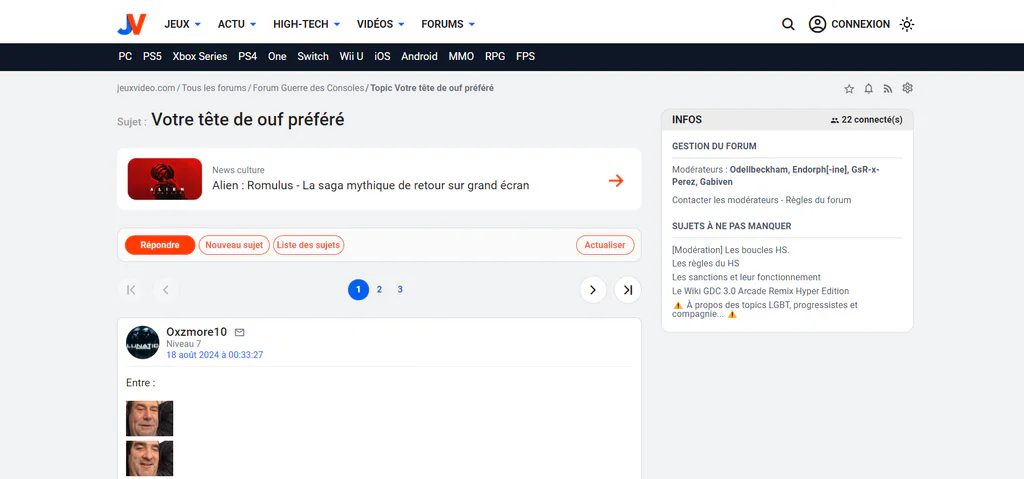Click CONNEXION login link
Screen dimensions: 1024x479
coord(860,24)
